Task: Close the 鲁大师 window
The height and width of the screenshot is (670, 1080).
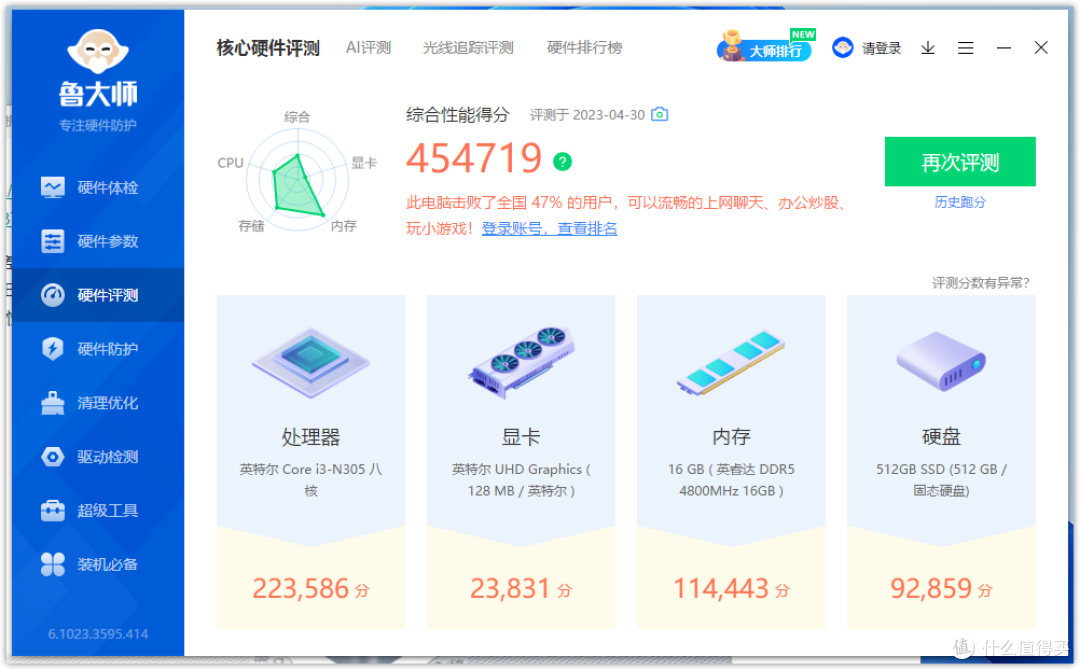Action: (x=1041, y=48)
